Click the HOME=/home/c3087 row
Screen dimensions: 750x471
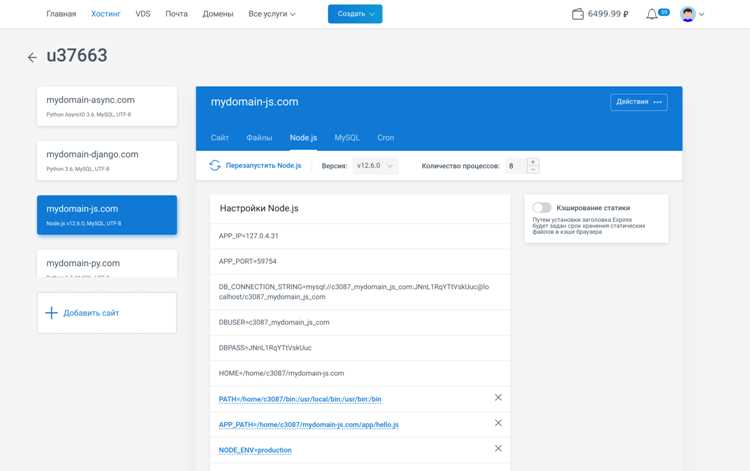tap(360, 373)
